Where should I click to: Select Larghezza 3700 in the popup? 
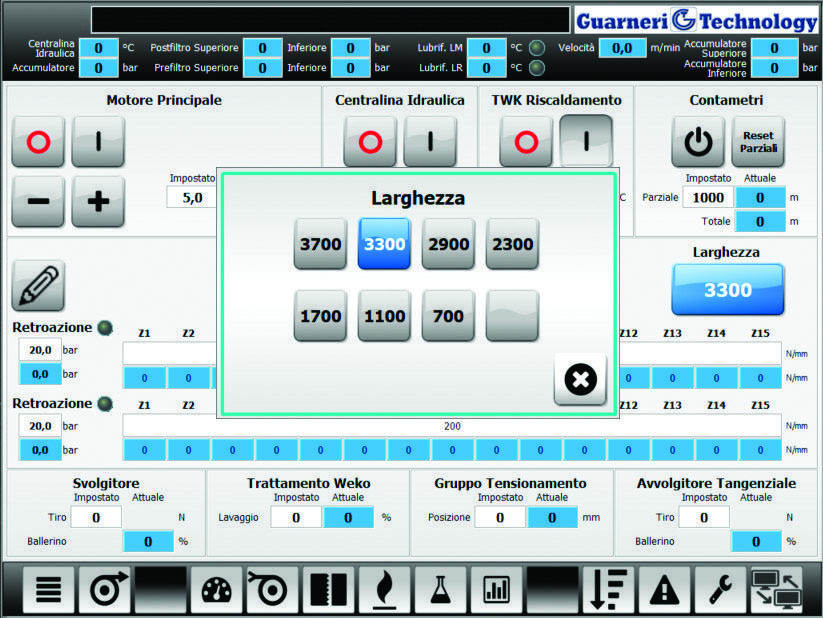(319, 243)
